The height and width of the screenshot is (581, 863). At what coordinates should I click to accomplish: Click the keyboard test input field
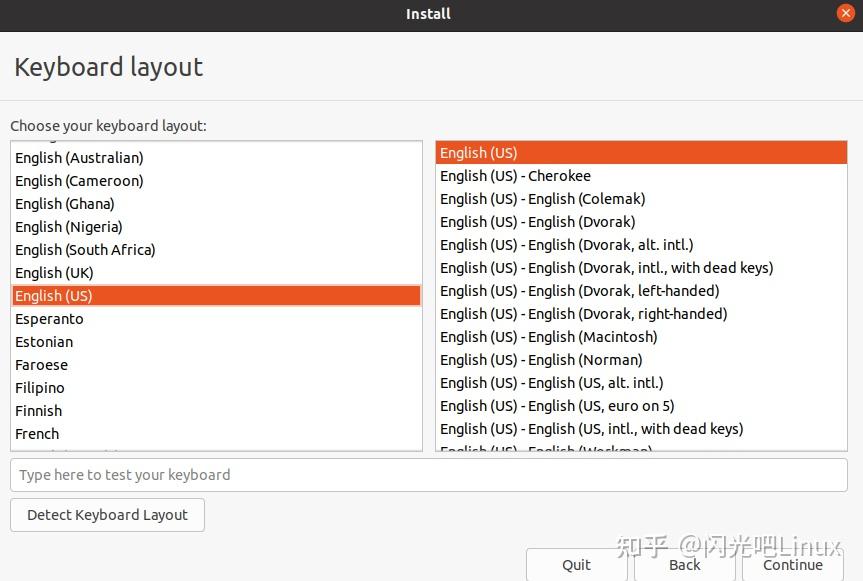[428, 475]
